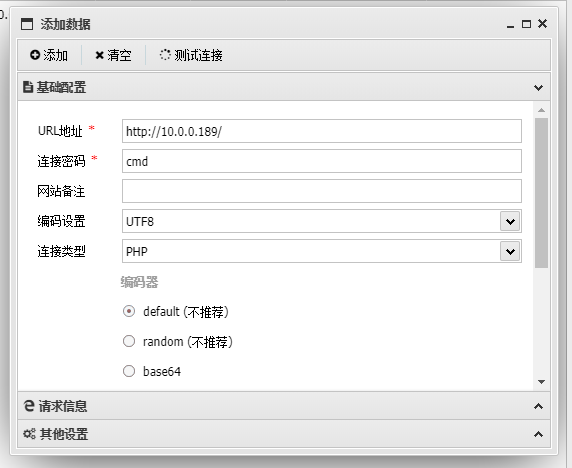The height and width of the screenshot is (468, 572).
Task: Click the spinner icon for 测试连接
Action: pos(165,55)
